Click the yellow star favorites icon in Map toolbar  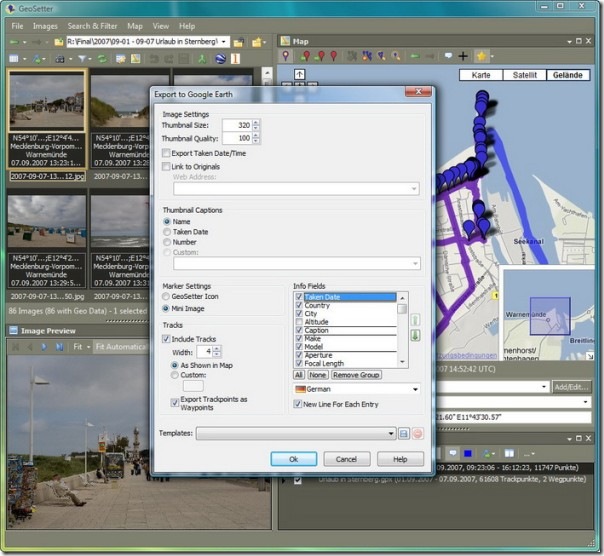481,56
